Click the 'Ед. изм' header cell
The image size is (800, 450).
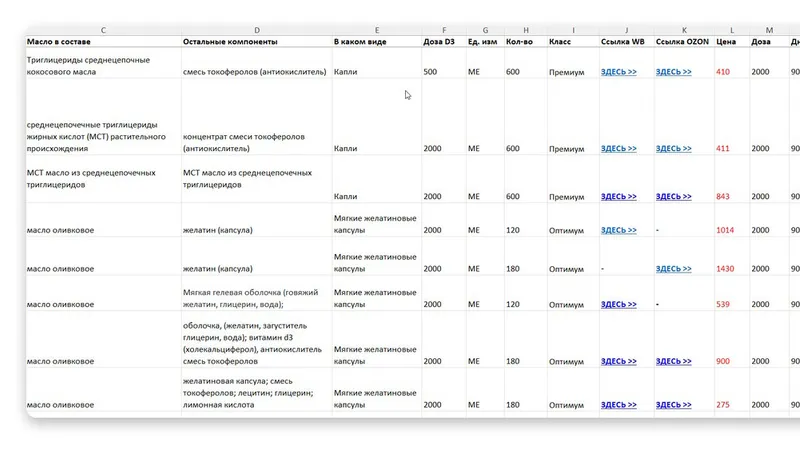485,42
